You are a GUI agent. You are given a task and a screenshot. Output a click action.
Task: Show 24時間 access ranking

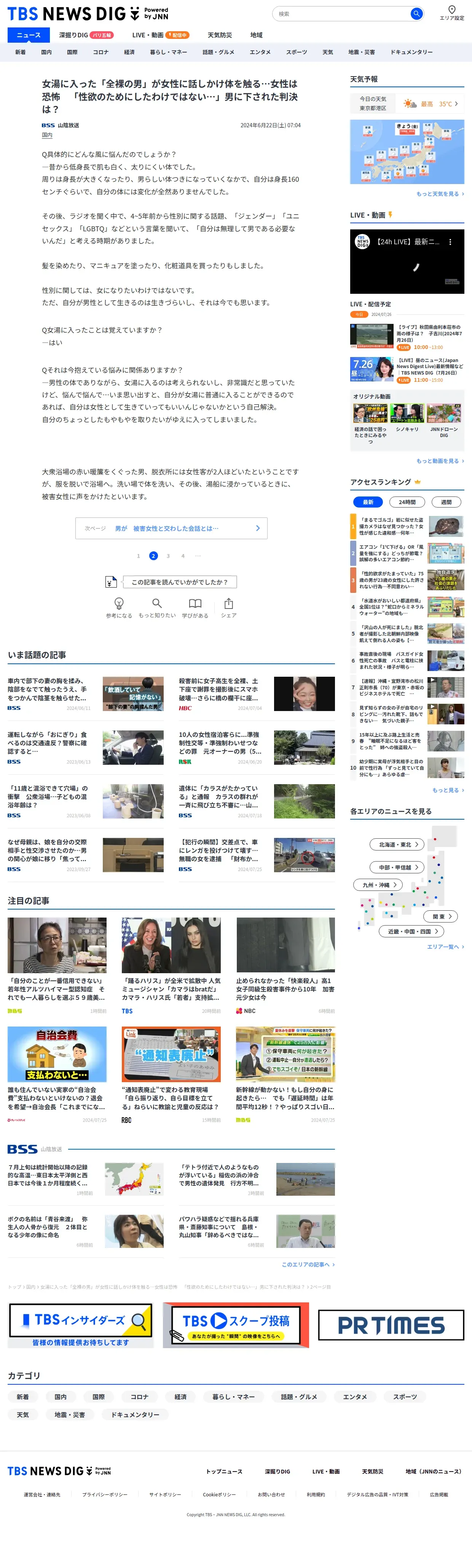click(407, 502)
